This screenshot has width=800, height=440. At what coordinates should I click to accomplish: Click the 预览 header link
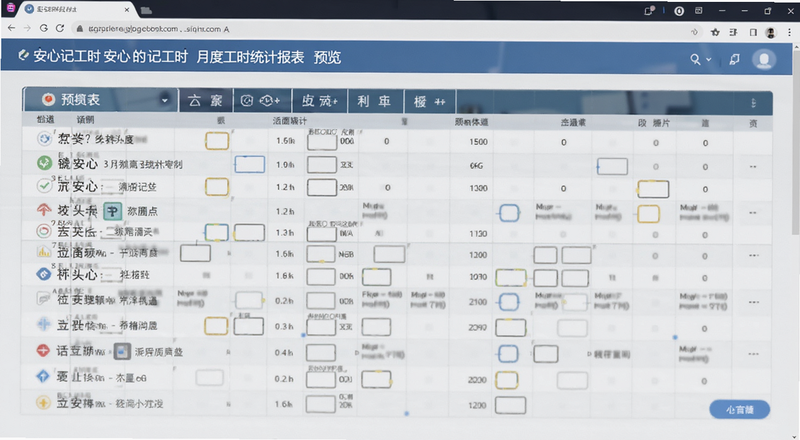pyautogui.click(x=327, y=57)
